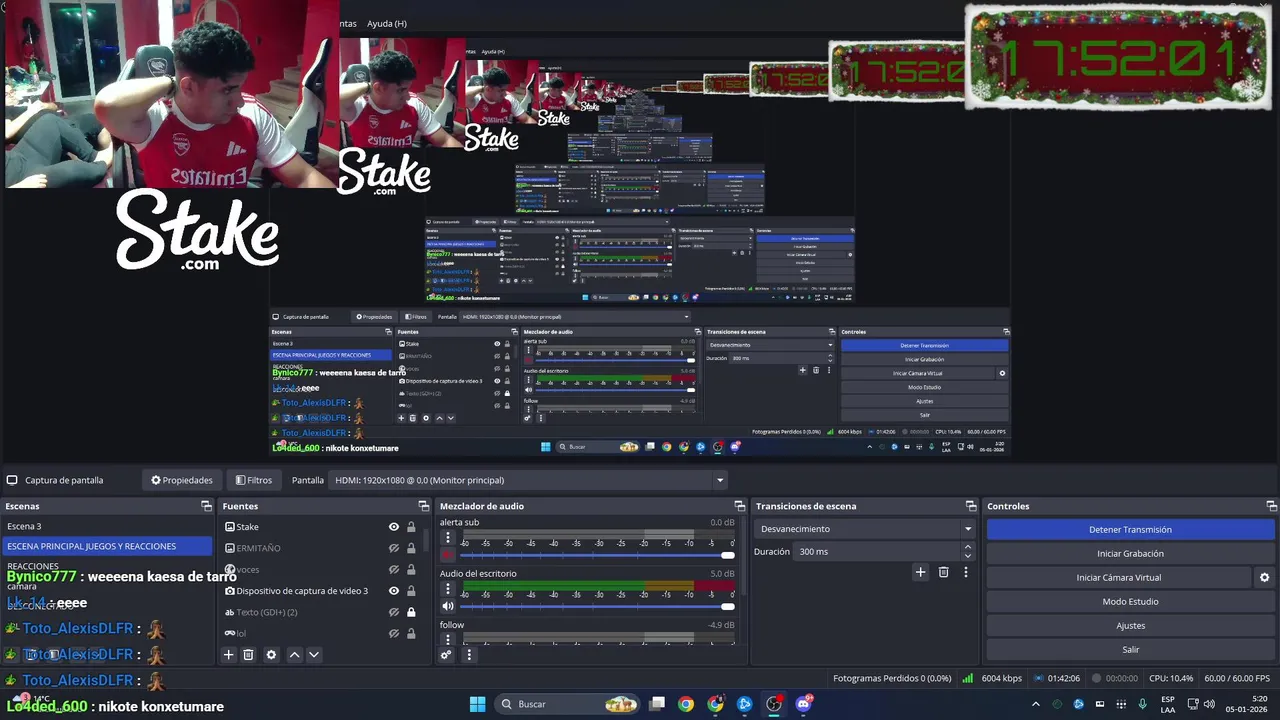Click Detener Transmisión button
The height and width of the screenshot is (720, 1280).
(1130, 530)
